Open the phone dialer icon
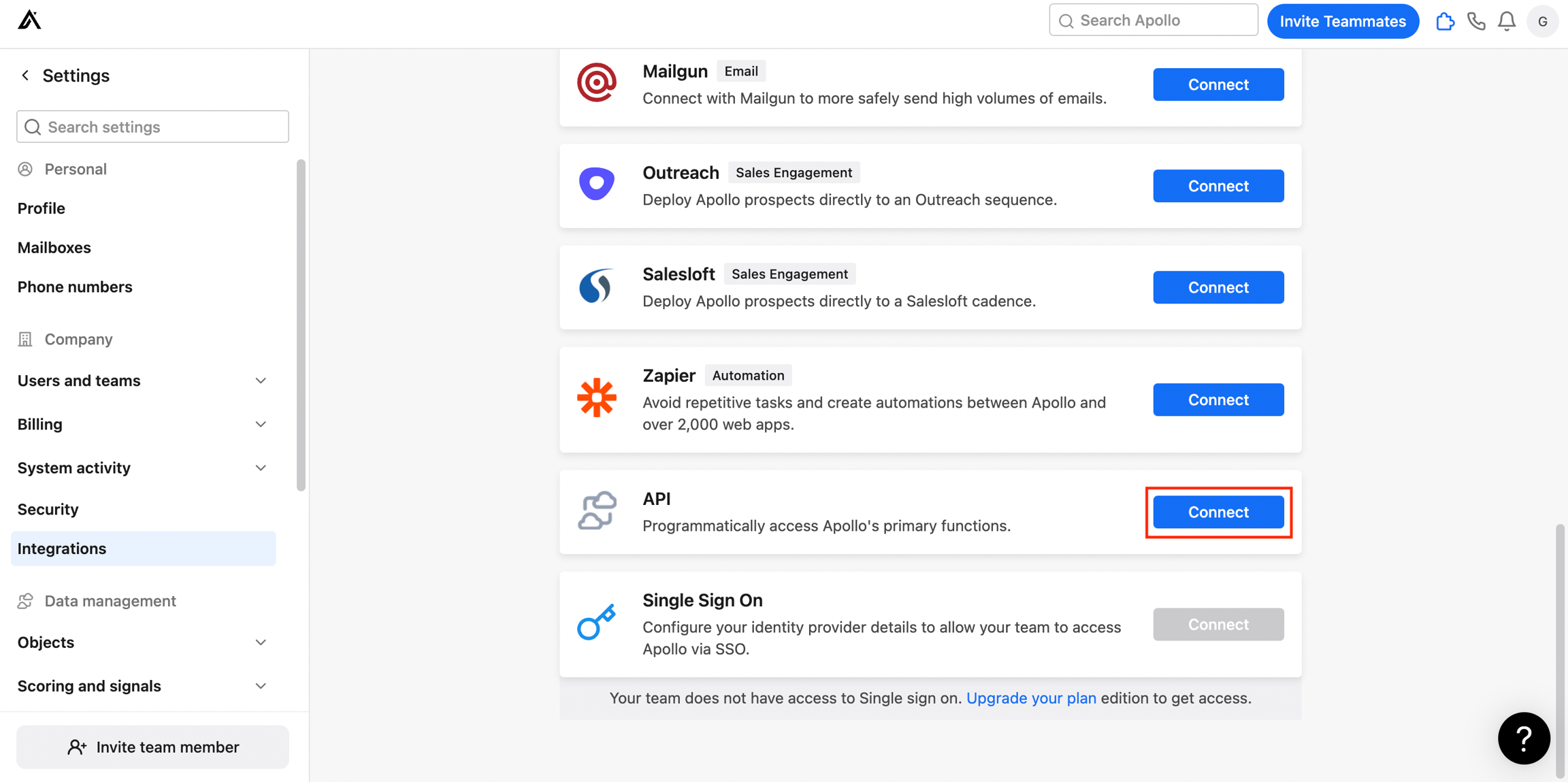 click(1475, 21)
